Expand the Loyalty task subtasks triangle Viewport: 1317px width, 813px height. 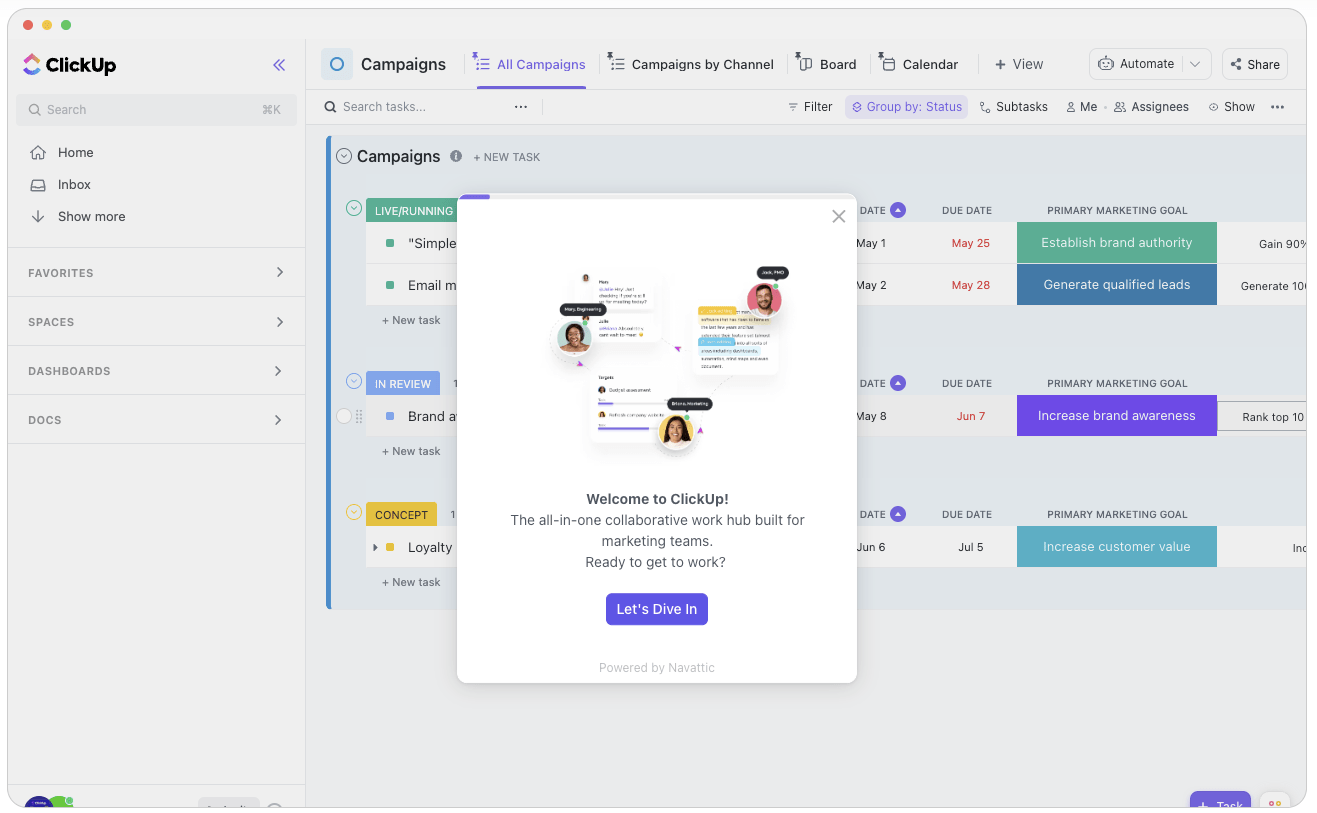tap(375, 547)
